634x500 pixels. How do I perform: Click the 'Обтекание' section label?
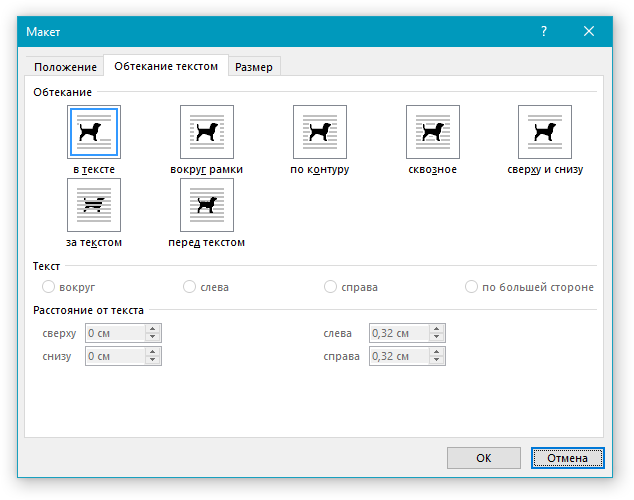[x=62, y=92]
